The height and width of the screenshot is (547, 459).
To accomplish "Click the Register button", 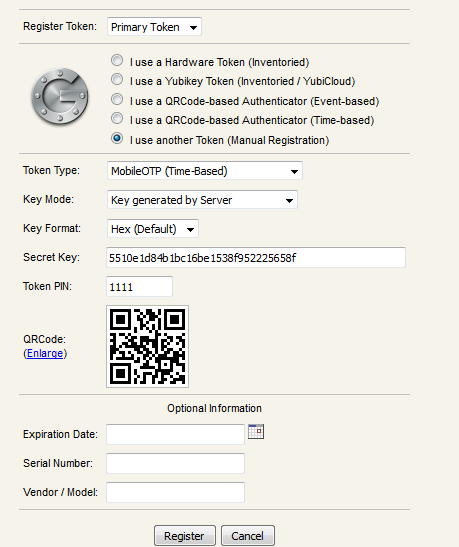I will click(x=185, y=535).
